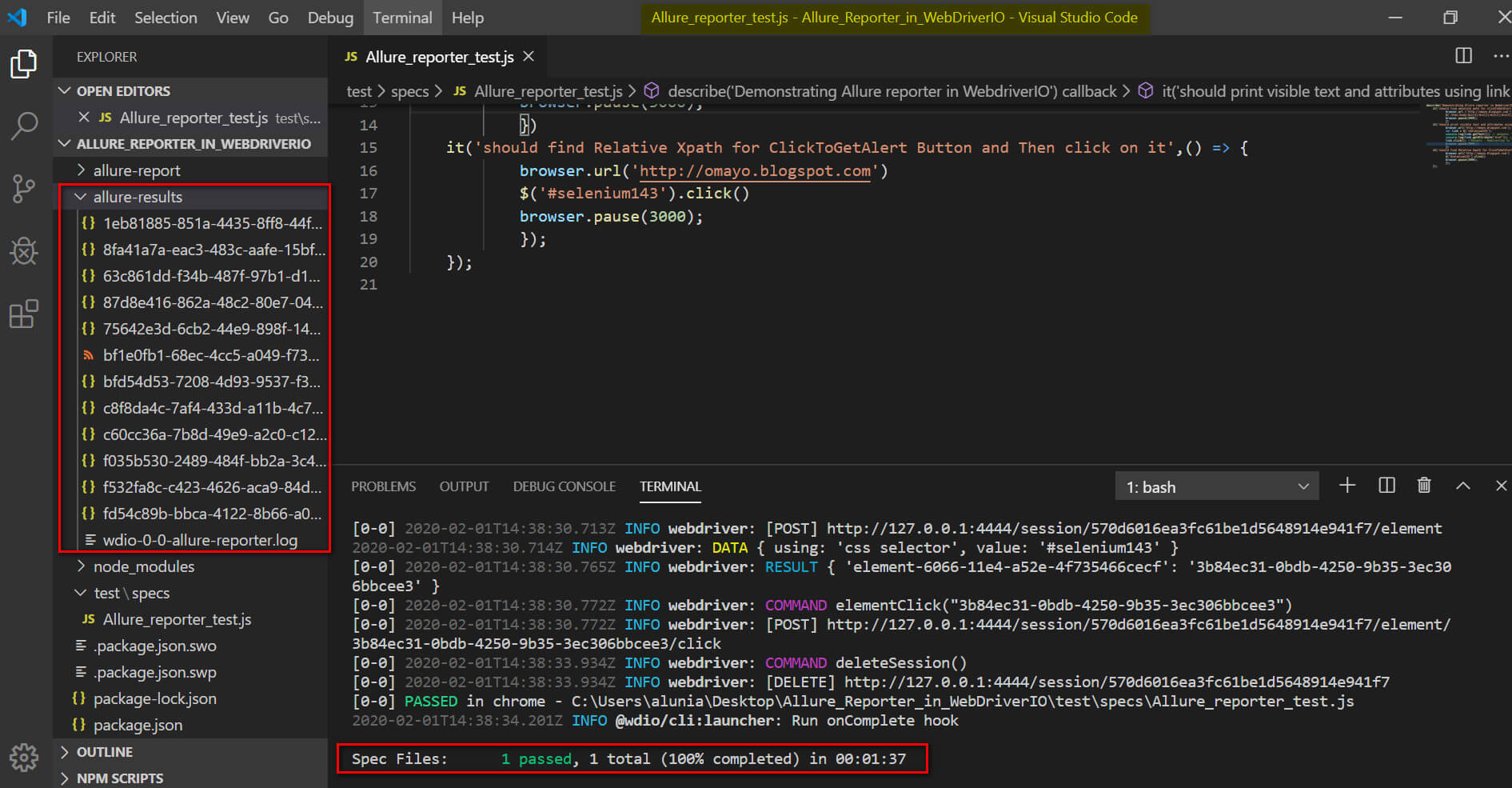The image size is (1512, 788).
Task: Open the Debug view in activity bar
Action: pyautogui.click(x=24, y=251)
